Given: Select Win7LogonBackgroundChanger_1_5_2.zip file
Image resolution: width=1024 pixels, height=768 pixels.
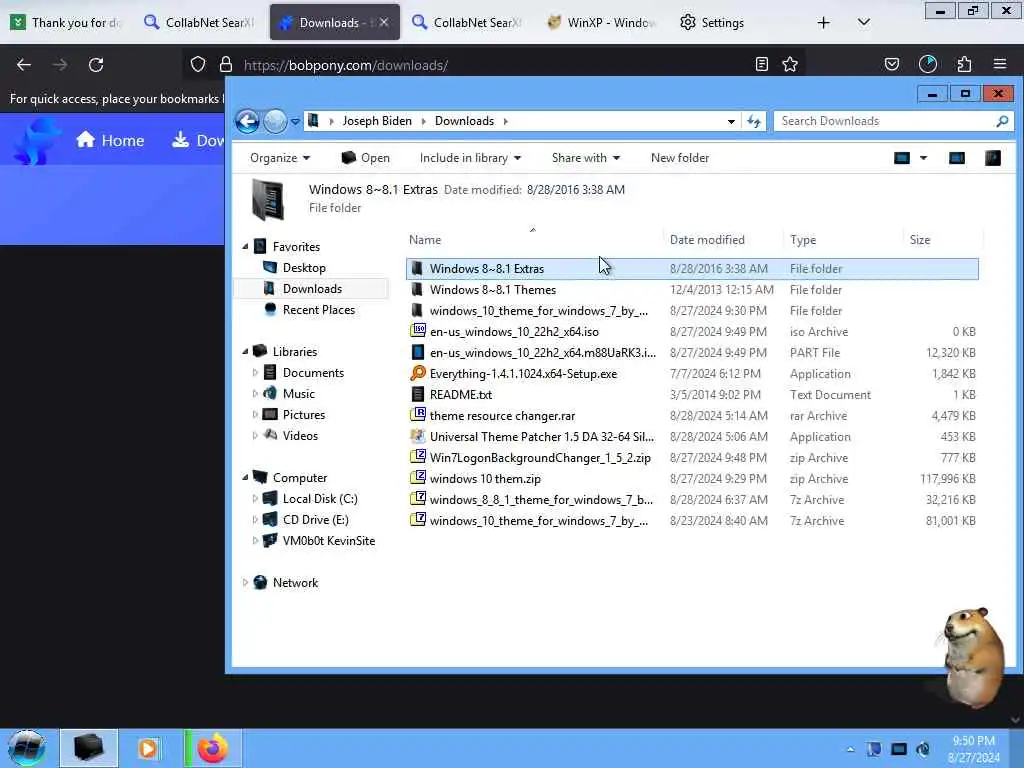Looking at the screenshot, I should click(x=692, y=458).
